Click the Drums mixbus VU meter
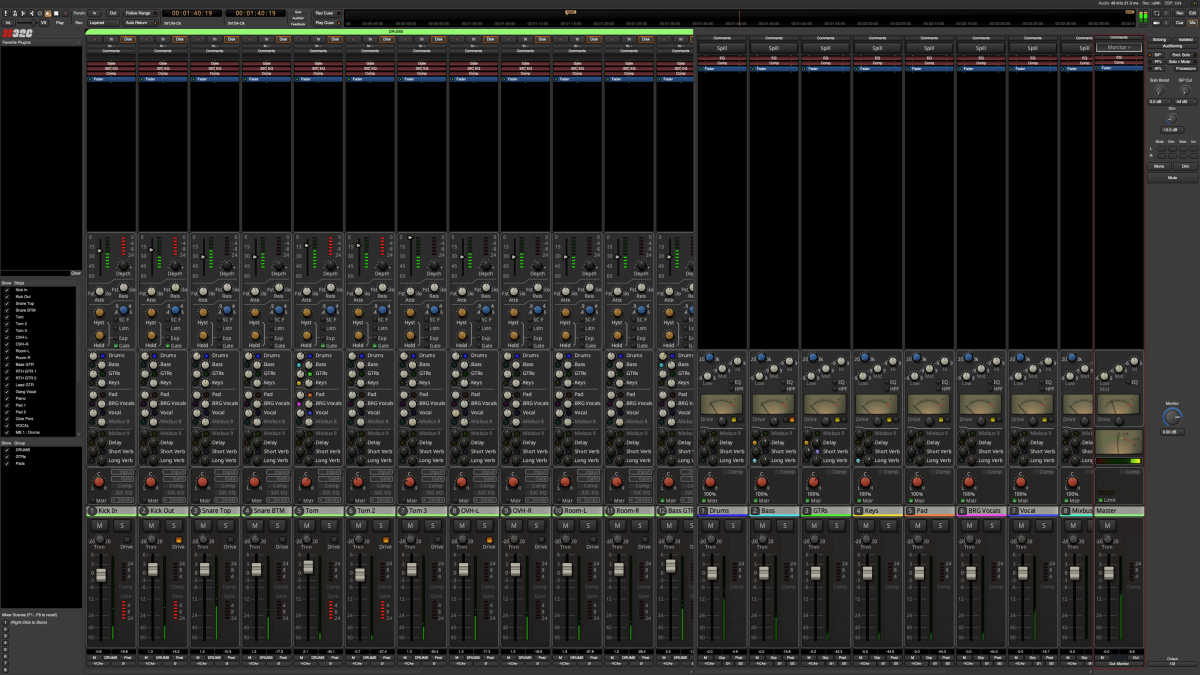Screen dimensions: 1200x675 click(721, 404)
